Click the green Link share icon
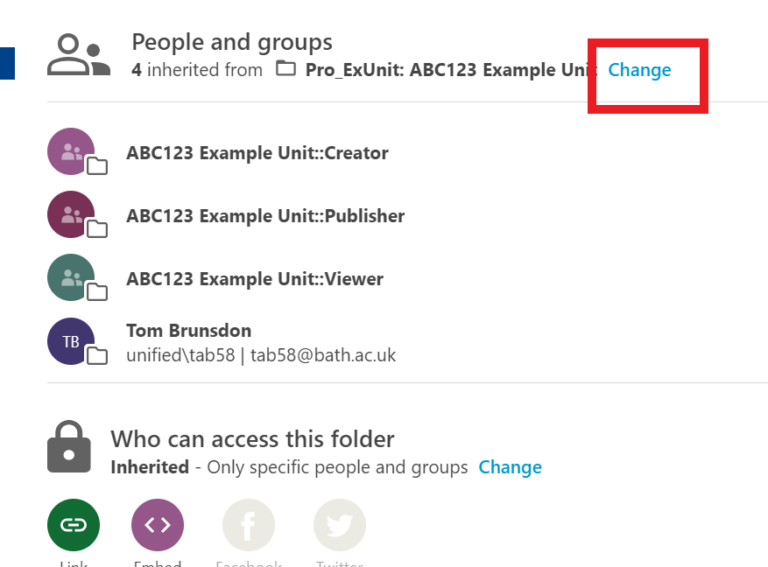 [x=73, y=525]
